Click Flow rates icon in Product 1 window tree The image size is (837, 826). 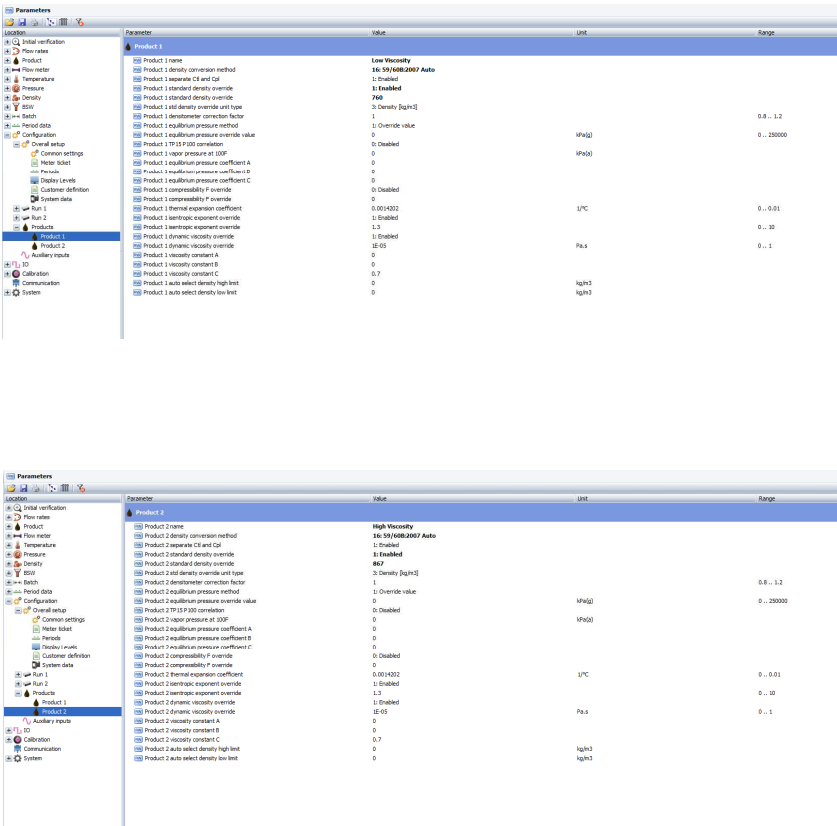point(16,51)
